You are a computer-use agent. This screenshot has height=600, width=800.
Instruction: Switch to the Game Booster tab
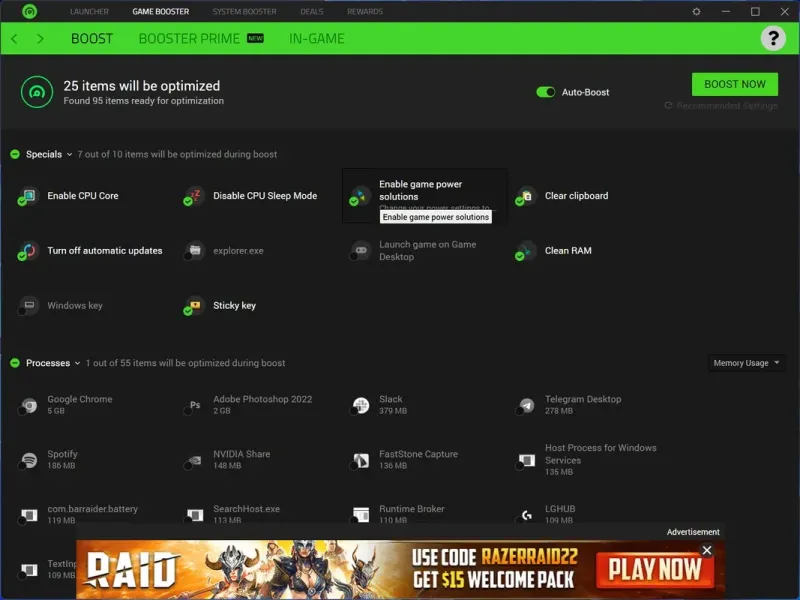(161, 11)
